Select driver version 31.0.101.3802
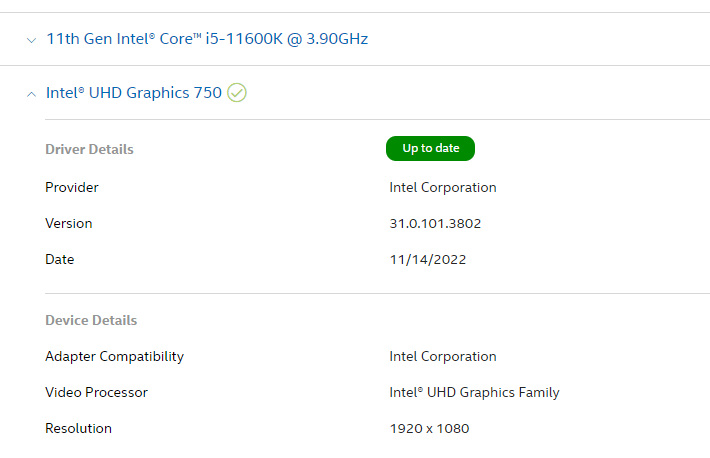710x458 pixels. click(435, 223)
